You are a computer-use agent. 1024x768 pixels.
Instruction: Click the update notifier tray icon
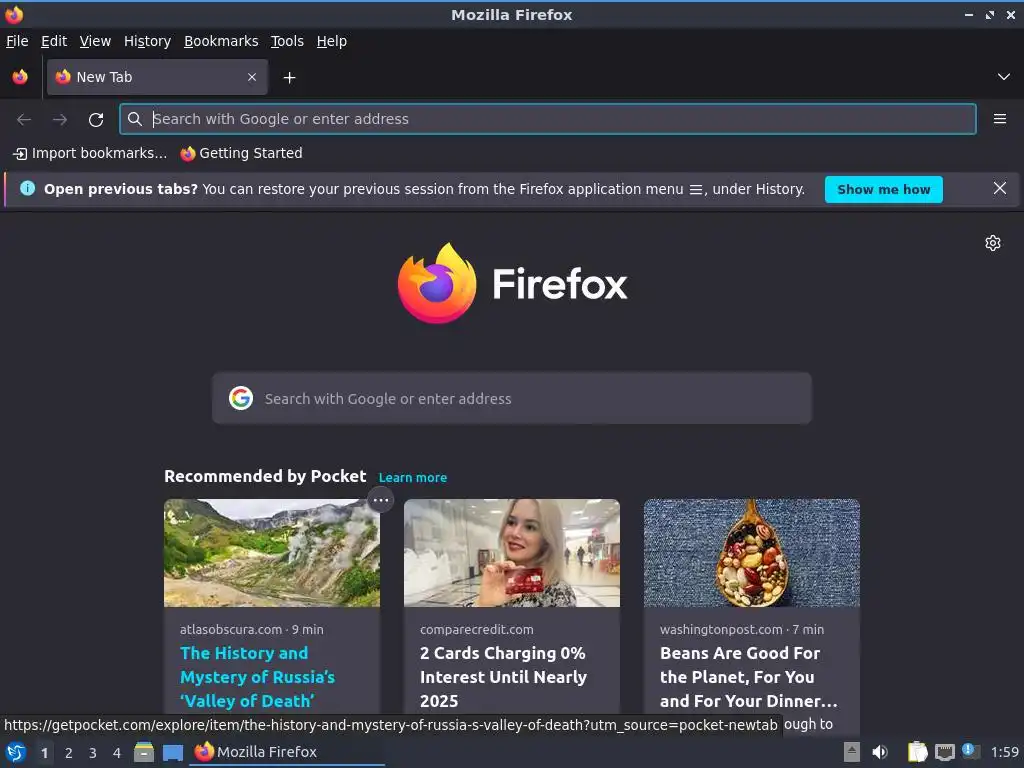tap(971, 752)
